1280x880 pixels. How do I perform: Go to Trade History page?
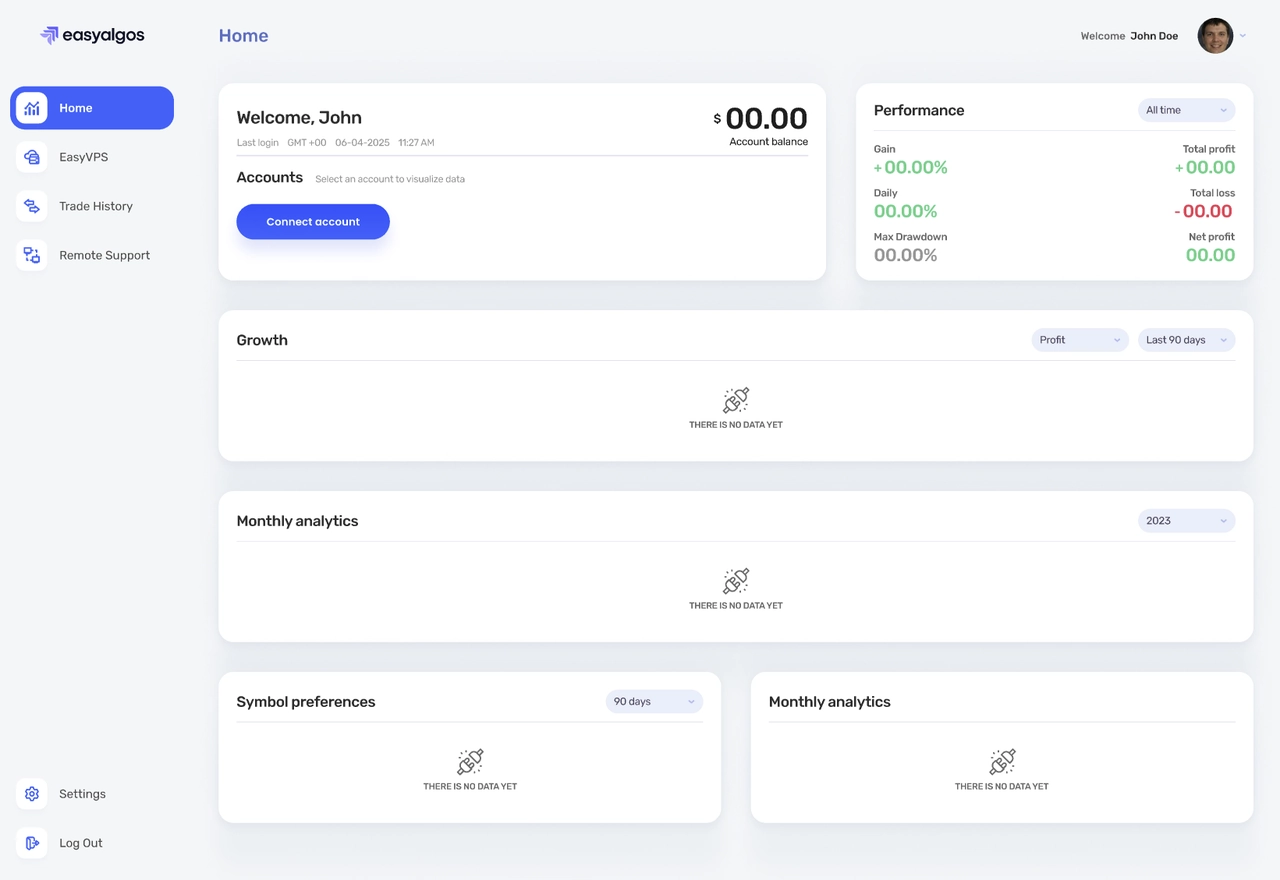click(x=95, y=206)
